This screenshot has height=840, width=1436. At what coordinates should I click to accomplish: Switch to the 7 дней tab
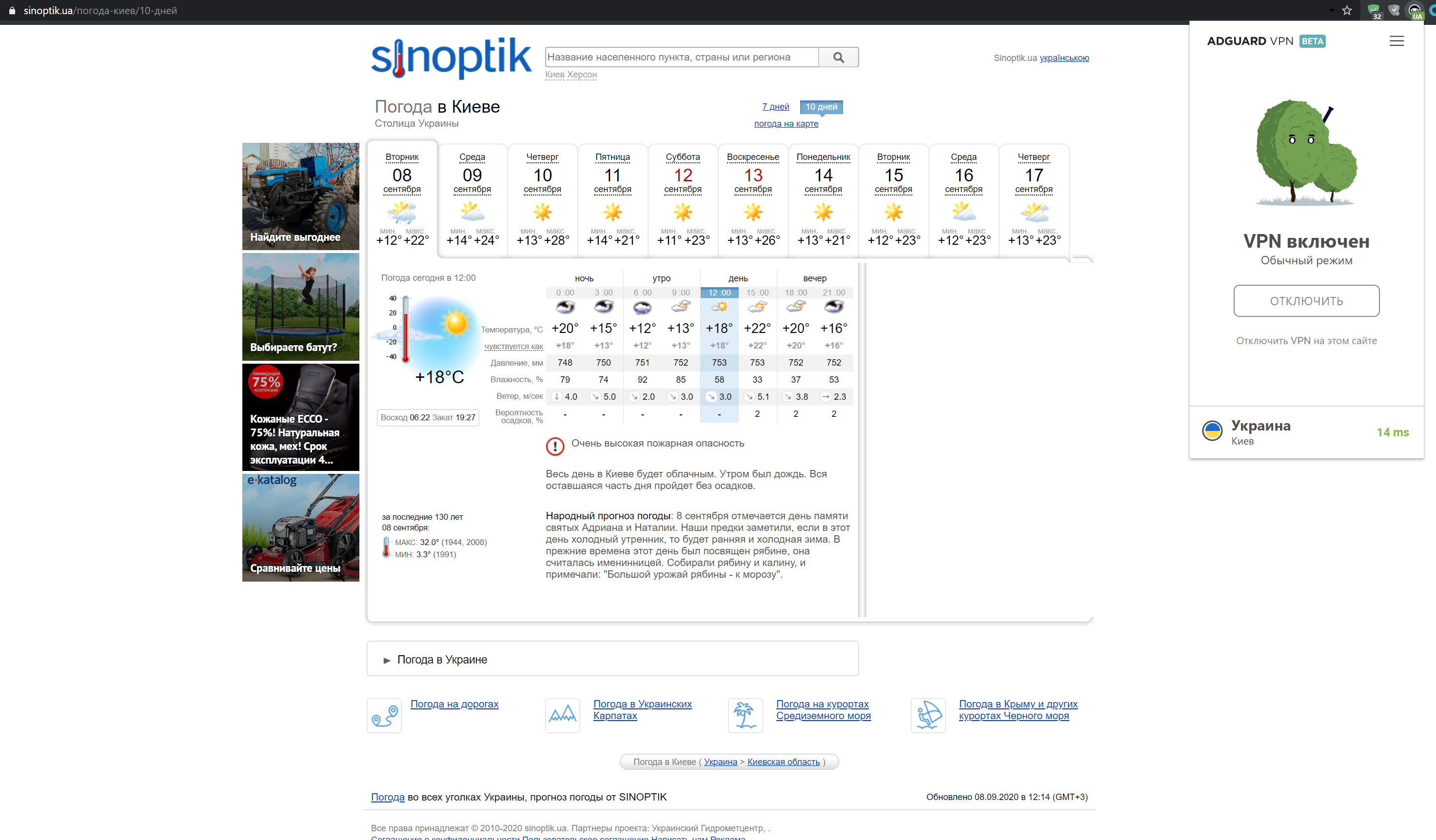click(x=776, y=107)
